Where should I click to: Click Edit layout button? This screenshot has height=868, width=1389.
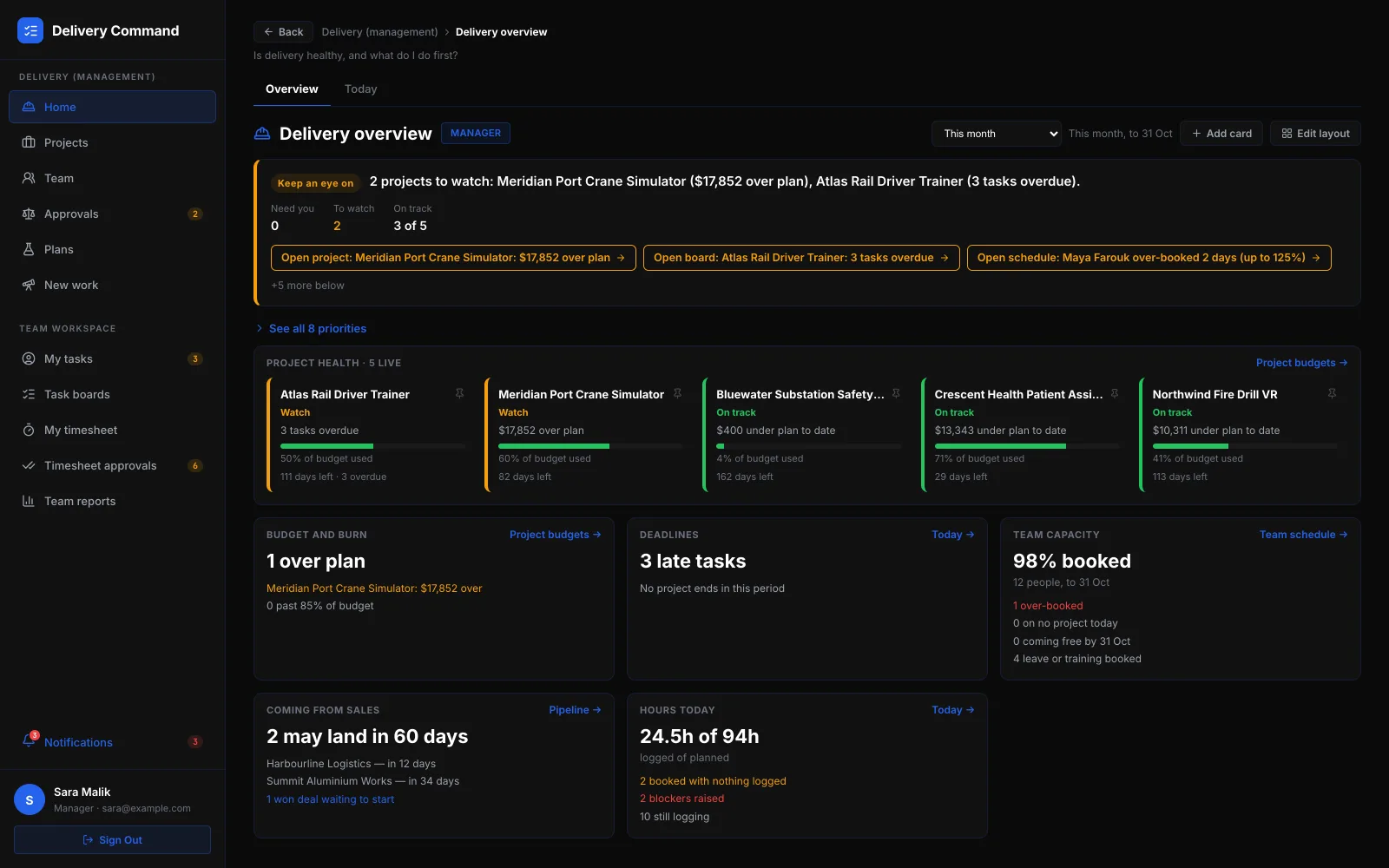pyautogui.click(x=1315, y=134)
